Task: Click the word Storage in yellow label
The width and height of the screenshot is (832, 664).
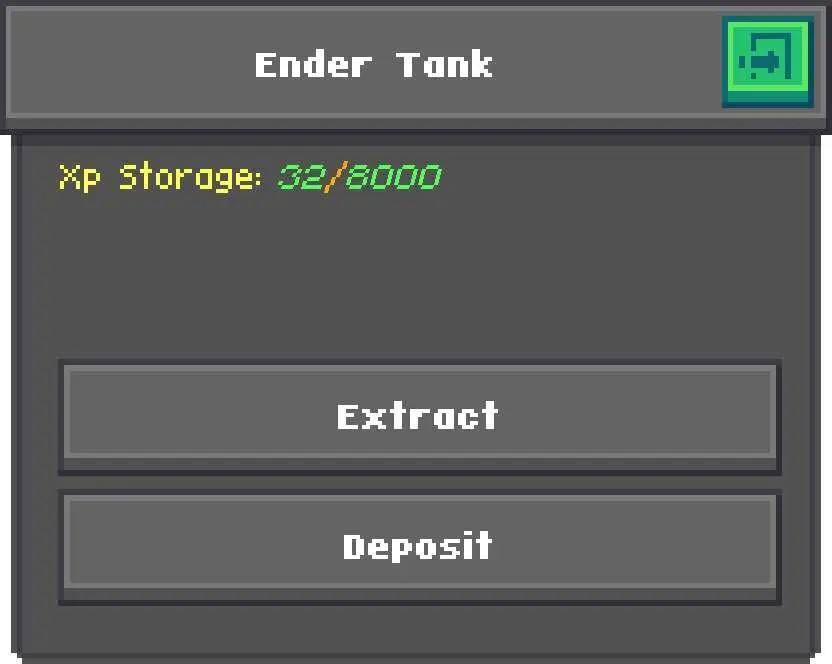Action: 190,177
